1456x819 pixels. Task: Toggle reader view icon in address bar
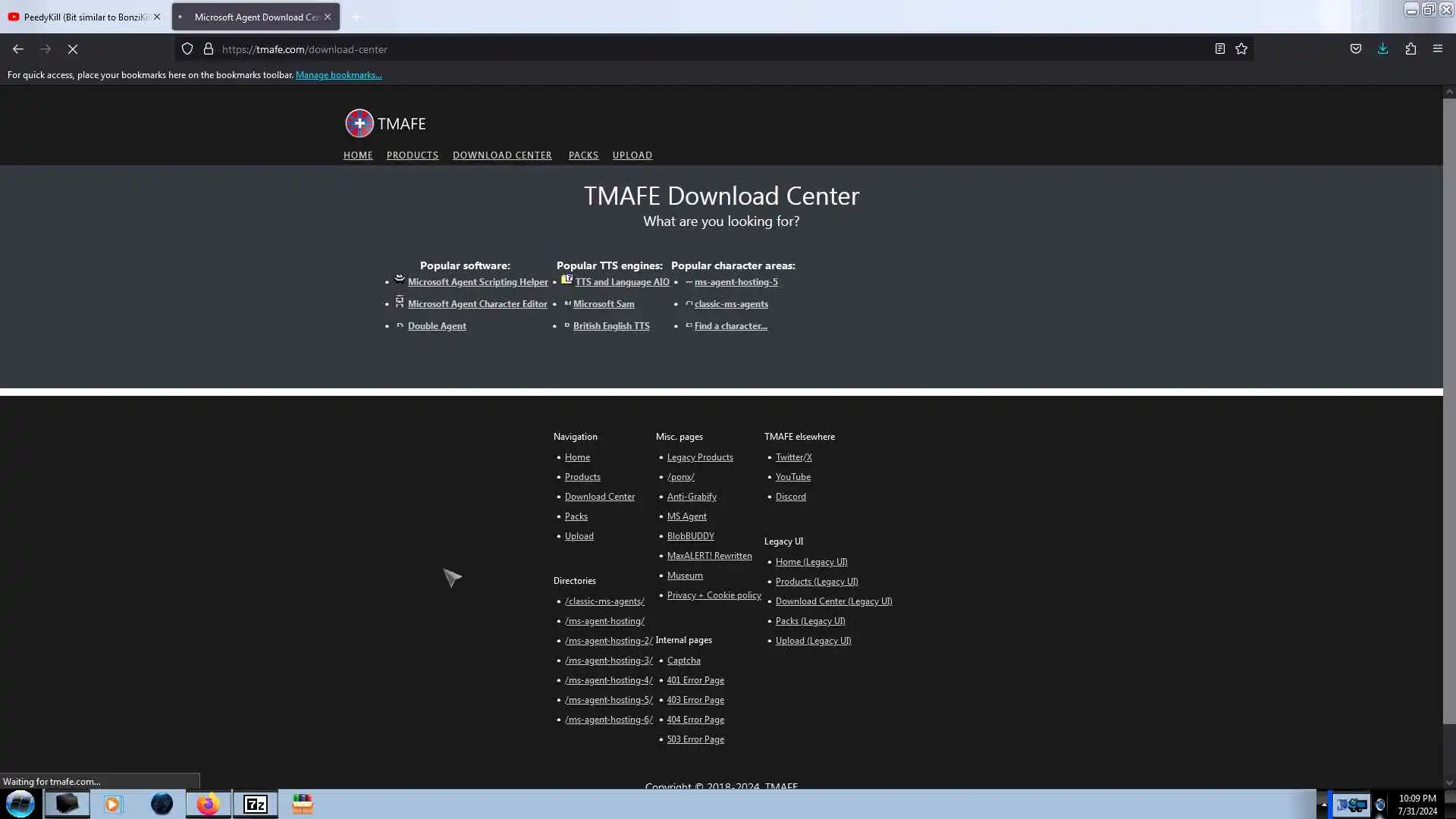[1219, 49]
